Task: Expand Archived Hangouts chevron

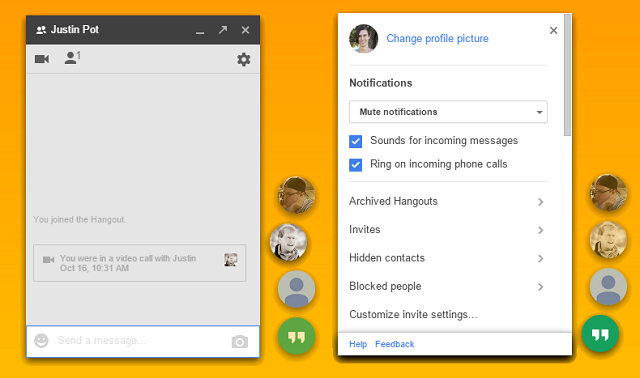Action: coord(540,202)
